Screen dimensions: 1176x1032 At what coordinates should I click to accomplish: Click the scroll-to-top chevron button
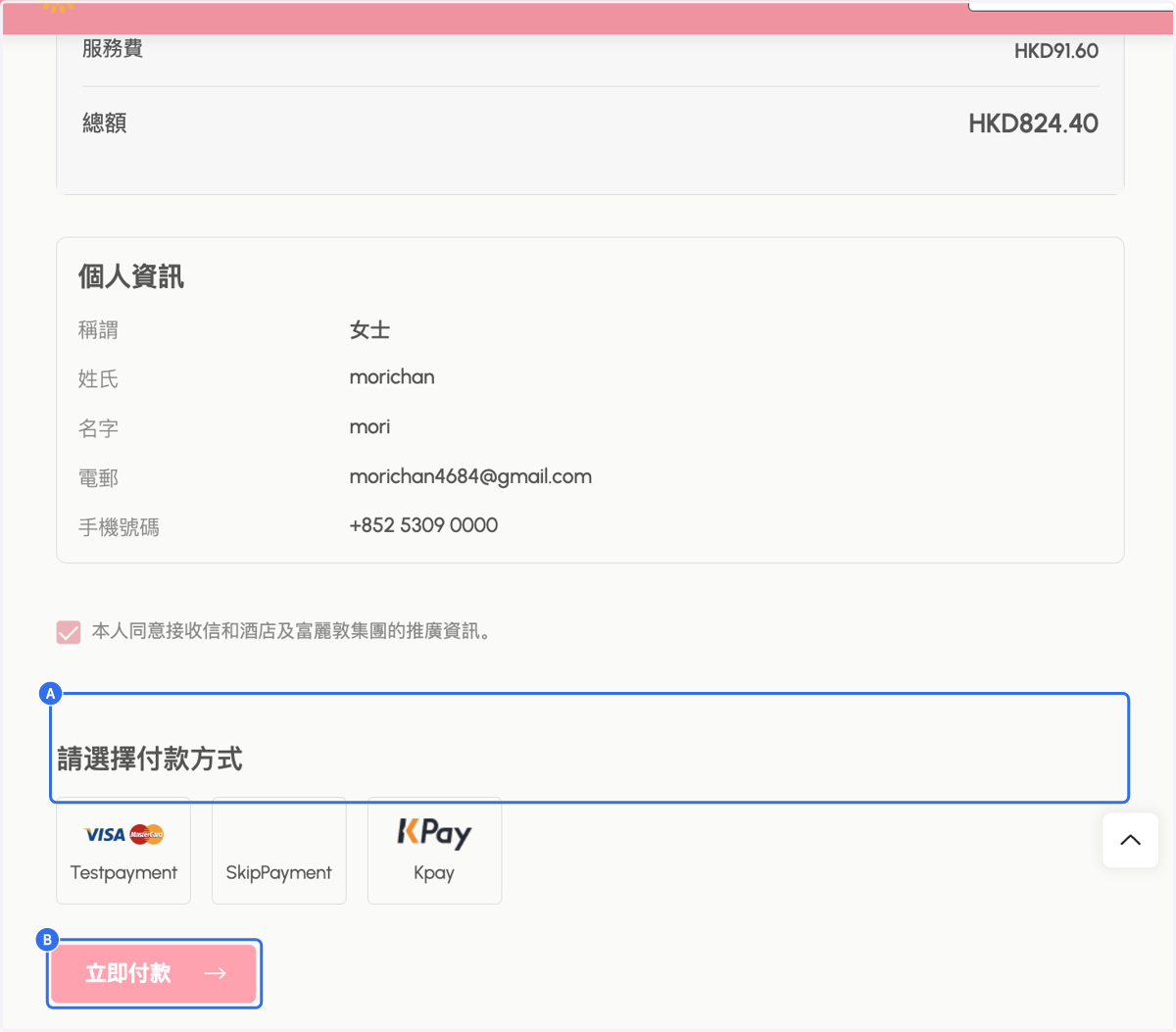click(x=1130, y=840)
